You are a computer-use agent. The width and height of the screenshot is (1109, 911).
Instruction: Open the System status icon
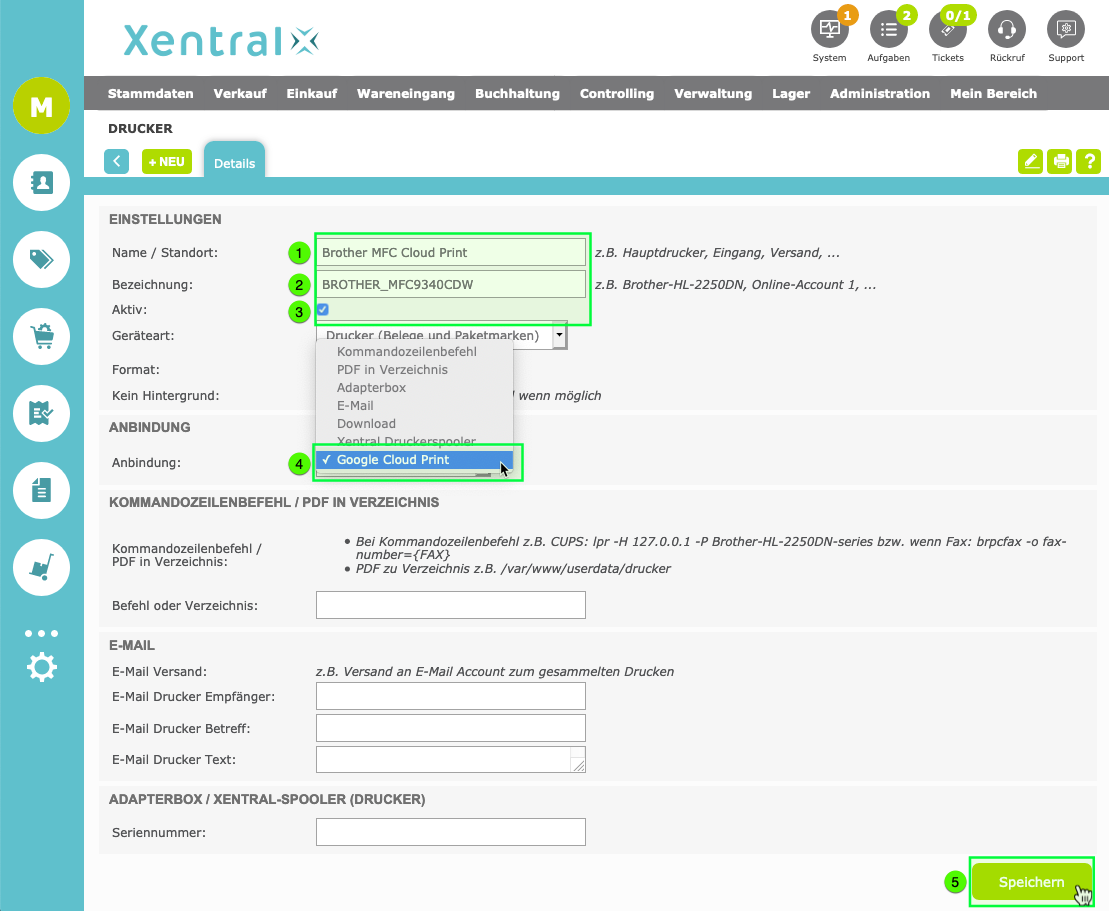pos(829,30)
